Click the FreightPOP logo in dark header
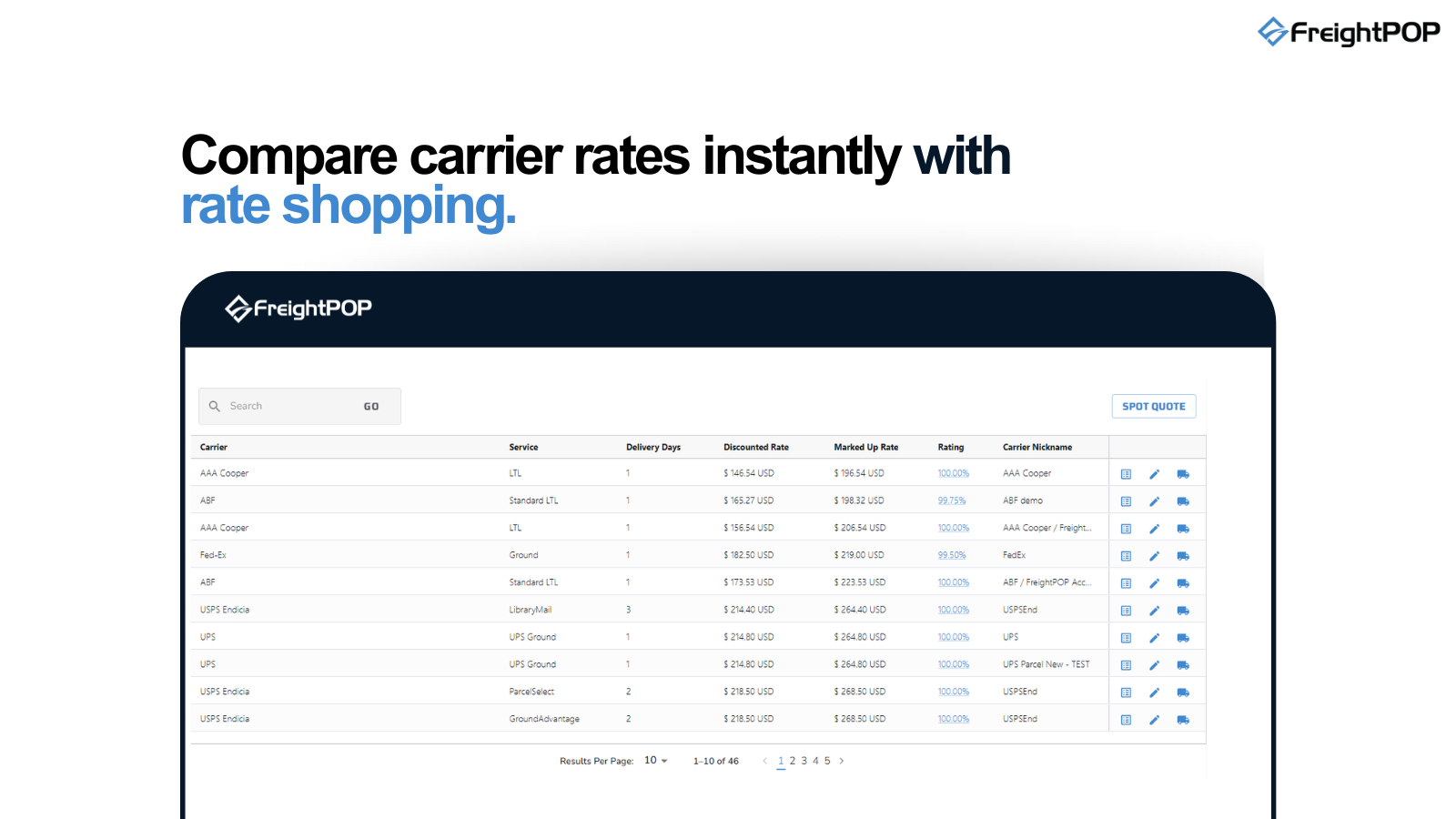This screenshot has width=1456, height=819. [x=298, y=308]
